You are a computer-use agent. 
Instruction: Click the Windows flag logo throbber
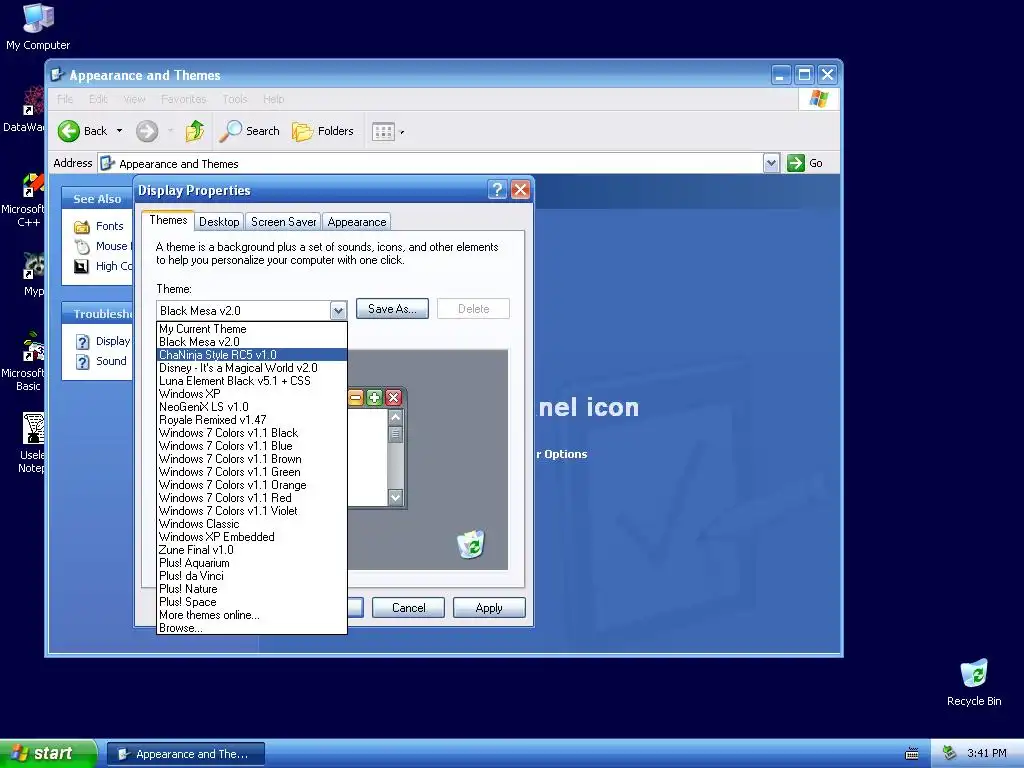[818, 99]
